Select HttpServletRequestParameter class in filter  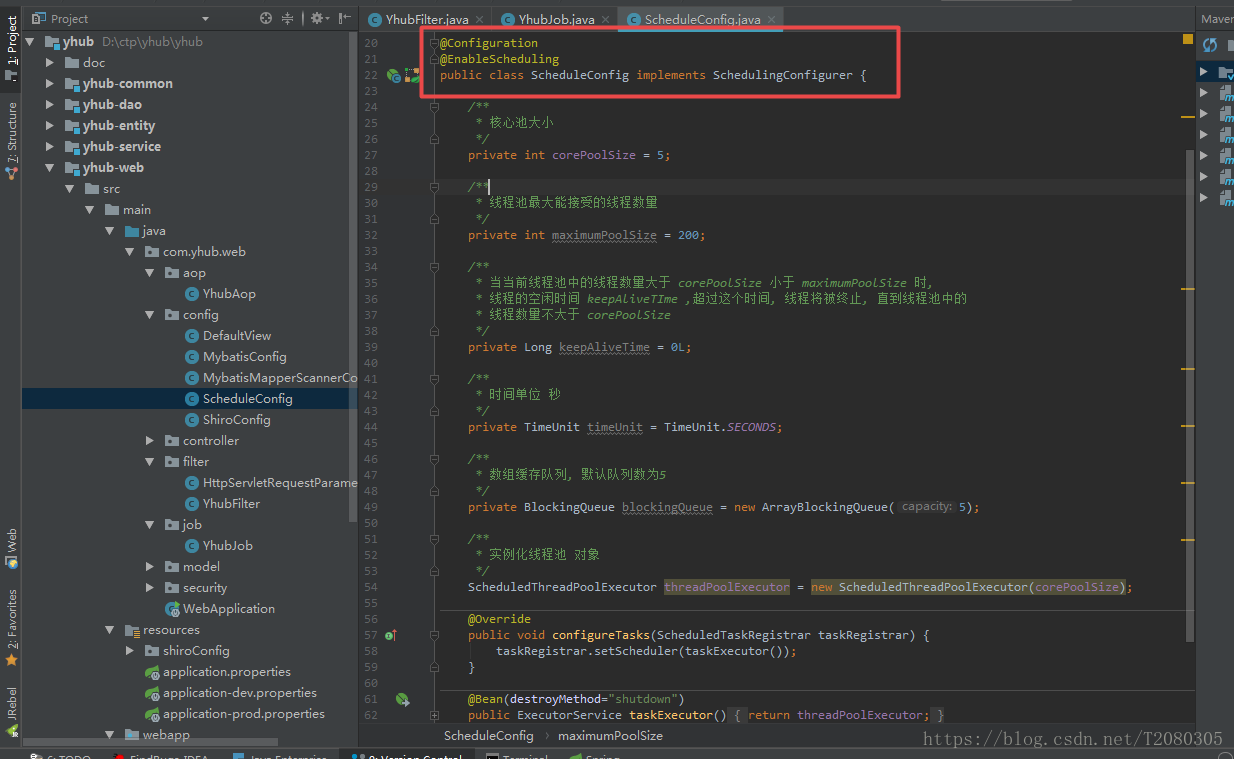click(272, 483)
